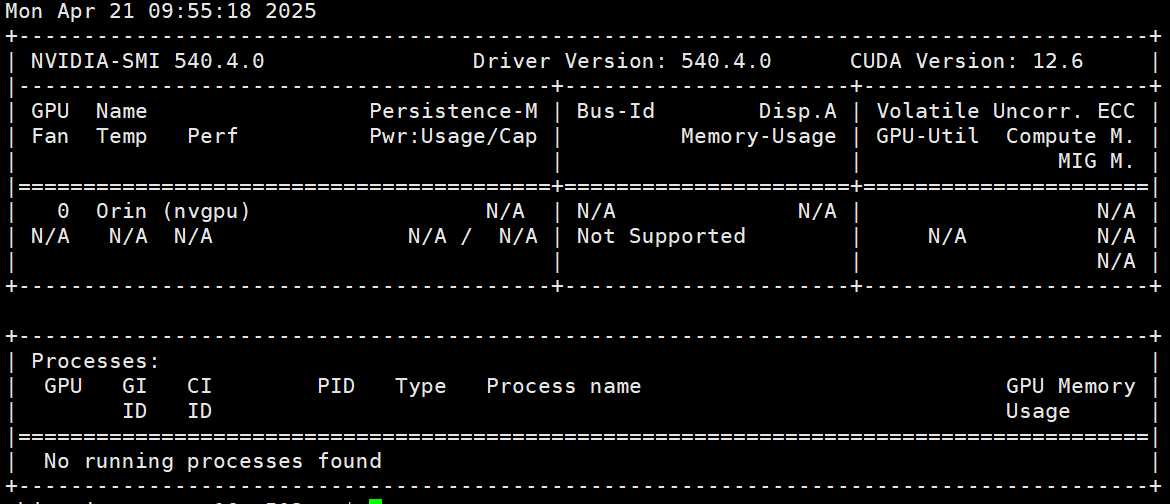Click the Orin (nvgpu) GPU name
The image size is (1170, 504).
pyautogui.click(x=173, y=211)
